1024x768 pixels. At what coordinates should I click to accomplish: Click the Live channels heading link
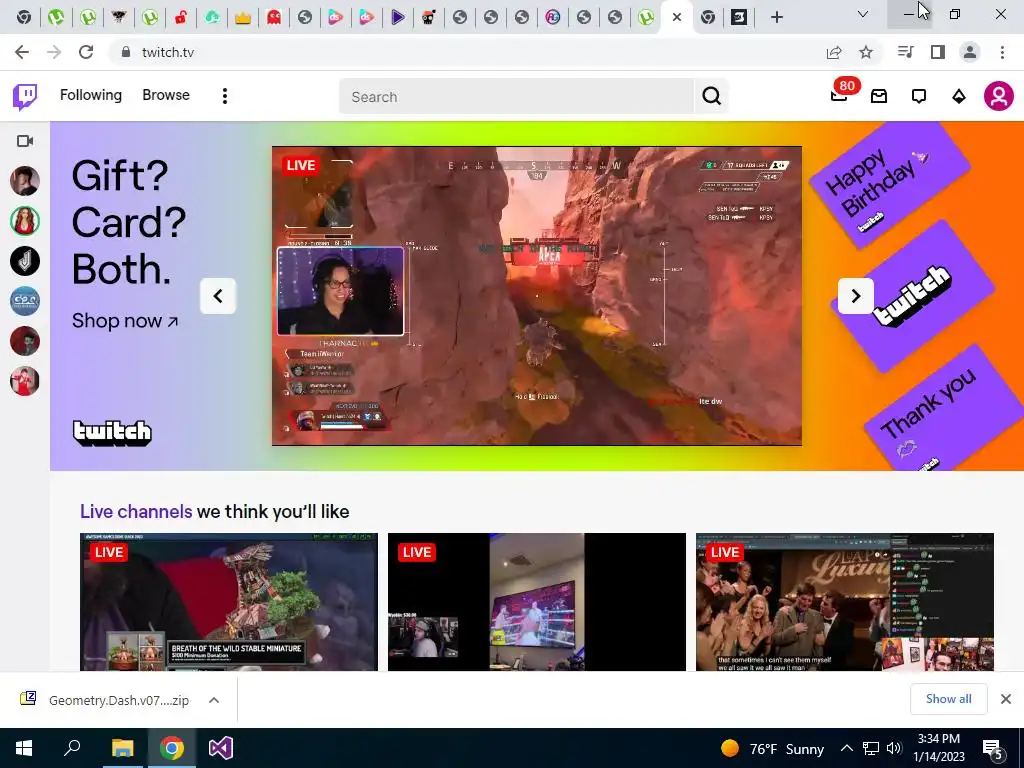[136, 511]
